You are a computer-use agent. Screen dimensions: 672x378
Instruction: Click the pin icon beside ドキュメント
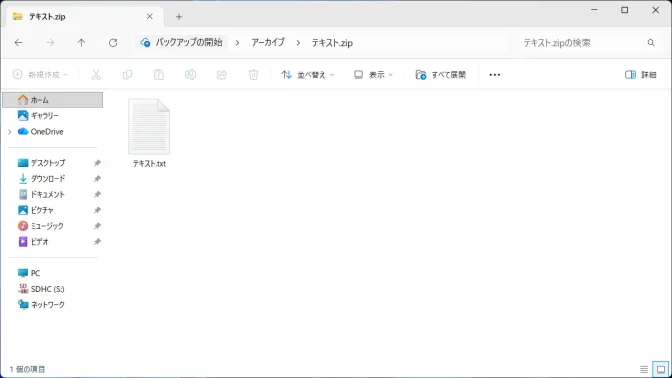click(97, 195)
